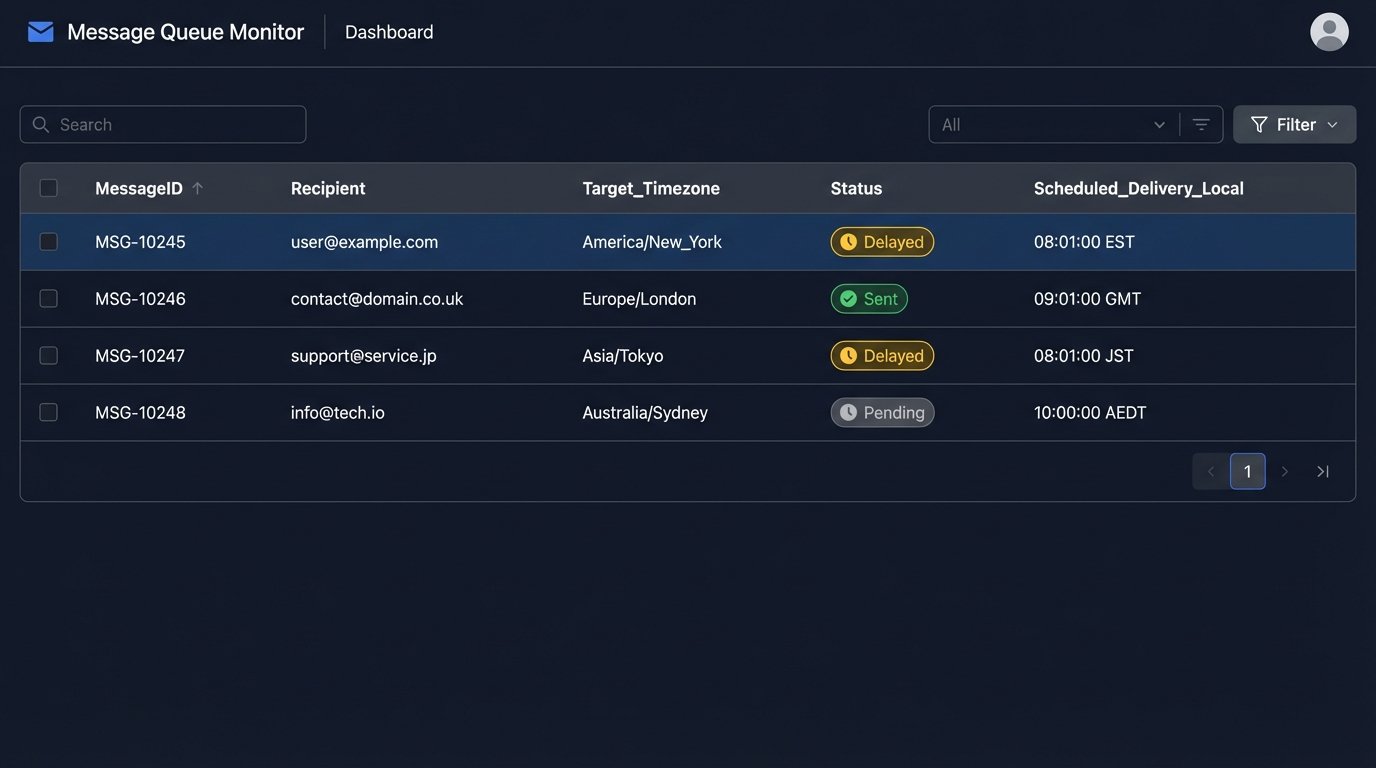This screenshot has width=1376, height=768.
Task: Click recipient contact@domain.co.uk
Action: click(377, 299)
